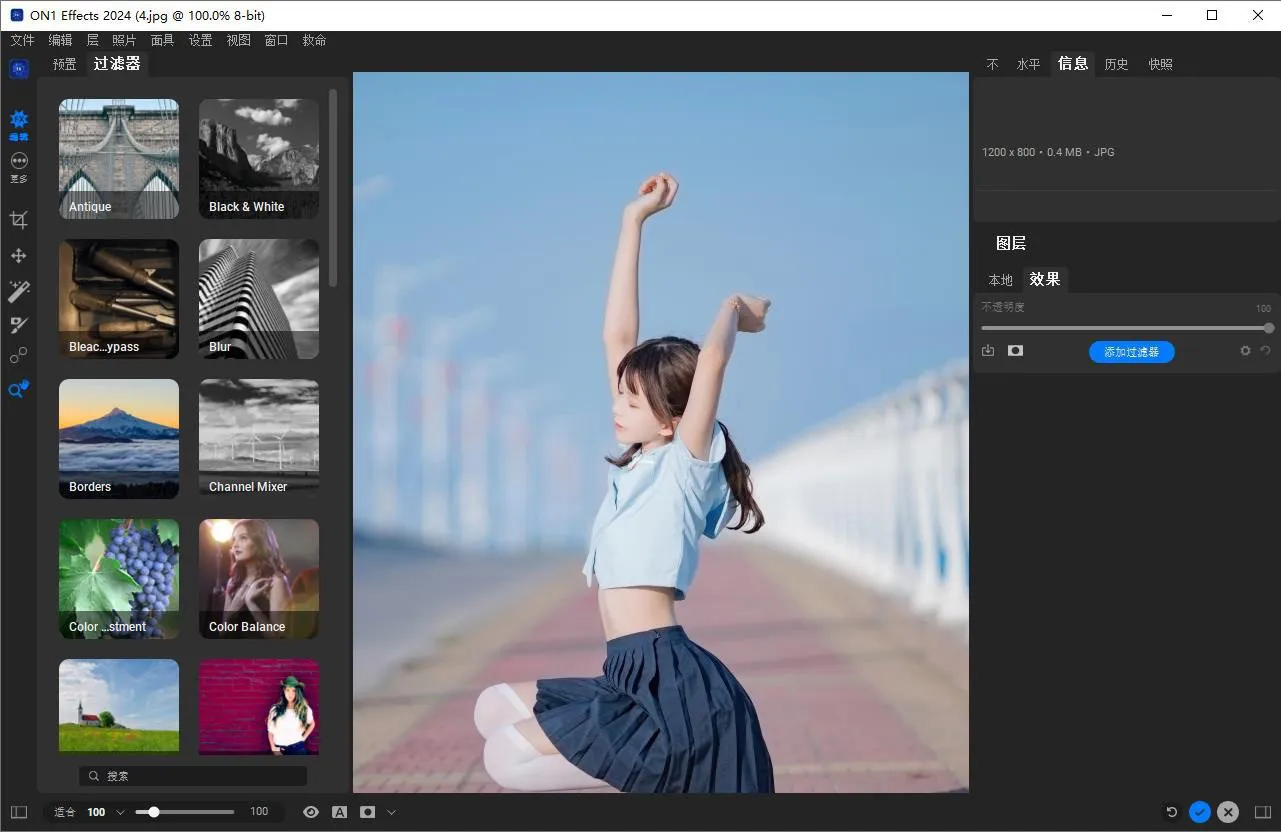Viewport: 1281px width, 832px height.
Task: Click the gear settings icon in effects panel
Action: tap(1245, 351)
